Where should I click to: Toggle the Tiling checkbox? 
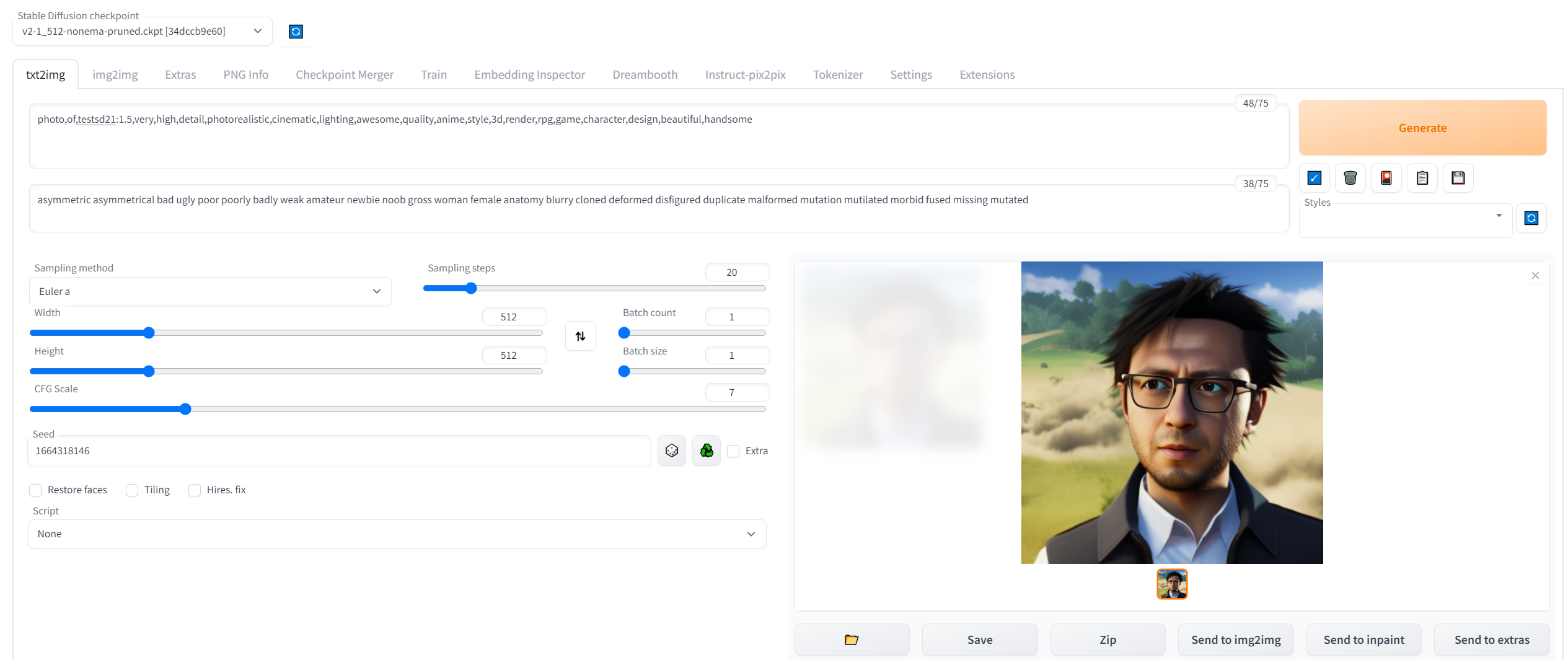(132, 490)
